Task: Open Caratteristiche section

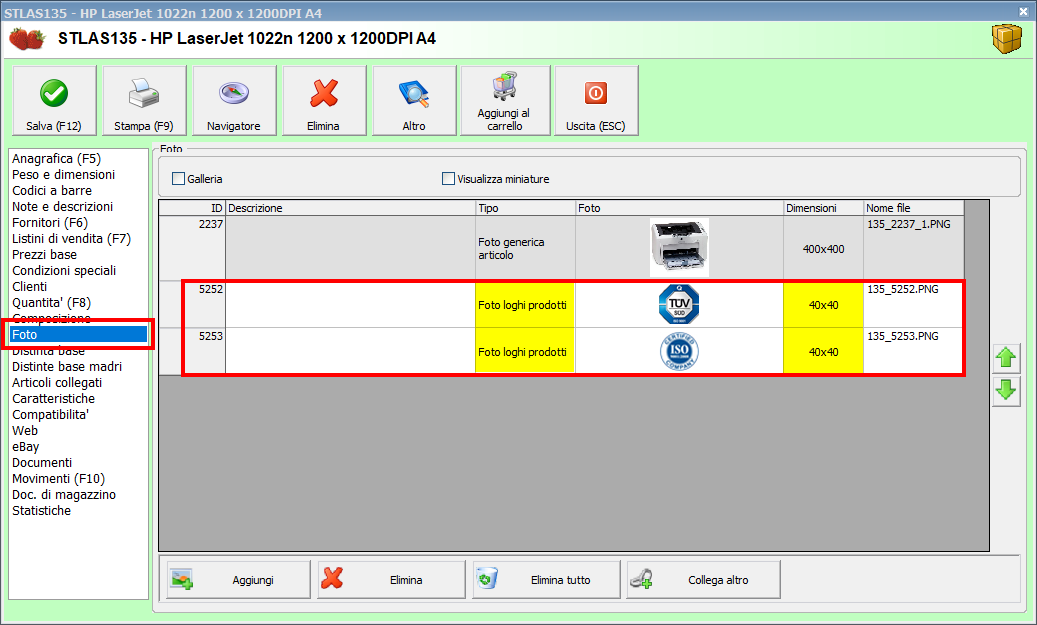Action: [x=53, y=398]
